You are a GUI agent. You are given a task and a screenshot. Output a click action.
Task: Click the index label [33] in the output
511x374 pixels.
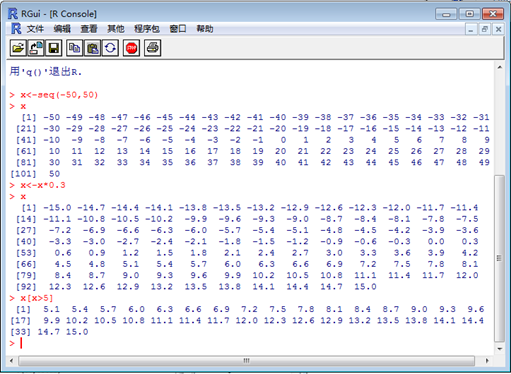20,332
